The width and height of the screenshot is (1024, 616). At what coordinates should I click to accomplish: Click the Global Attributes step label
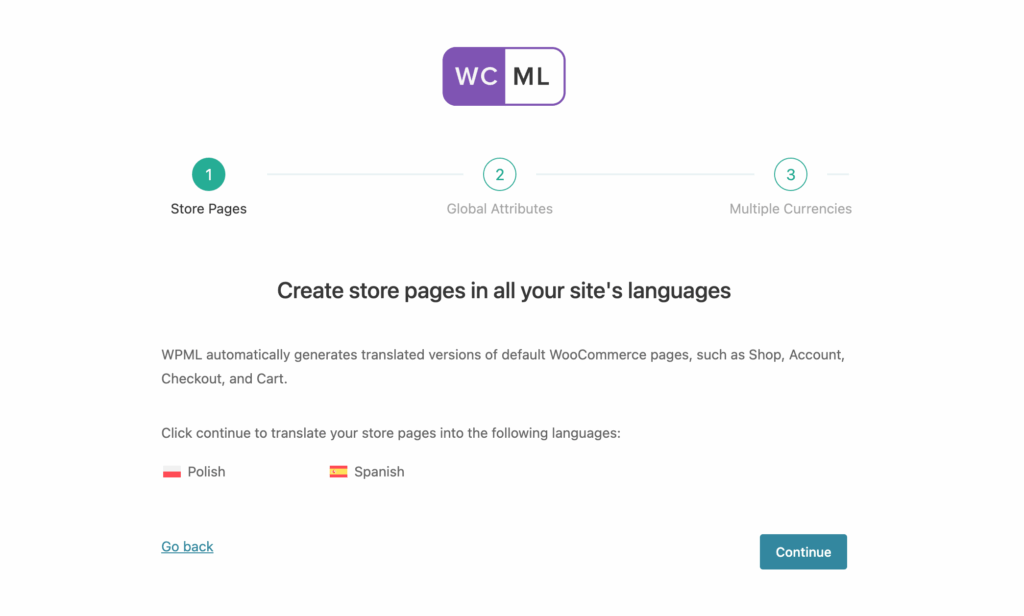500,209
